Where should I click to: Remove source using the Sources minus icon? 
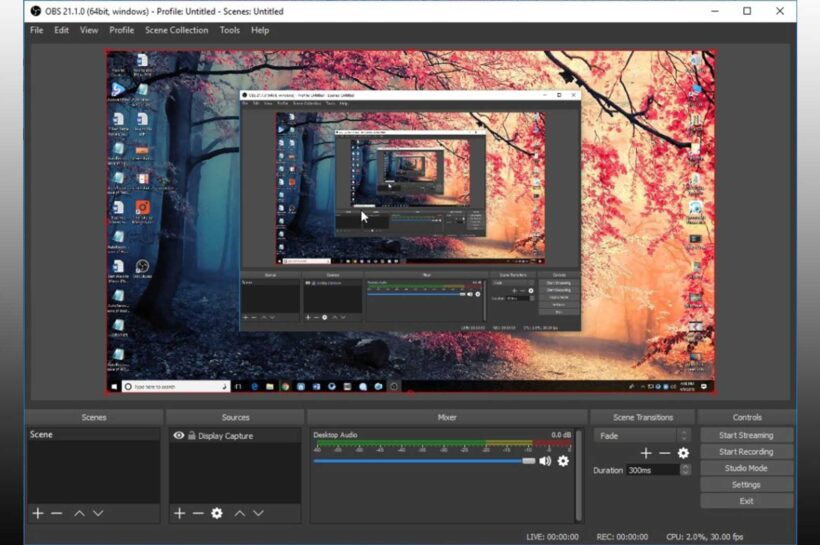pyautogui.click(x=198, y=514)
